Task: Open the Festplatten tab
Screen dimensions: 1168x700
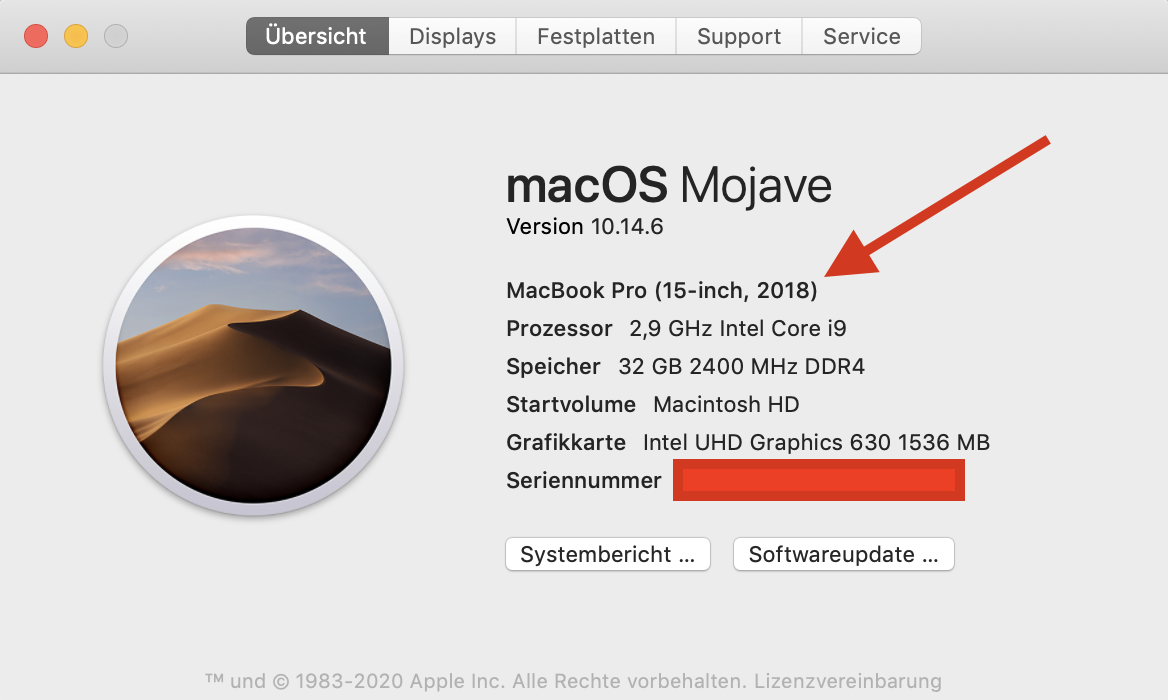Action: [x=595, y=37]
